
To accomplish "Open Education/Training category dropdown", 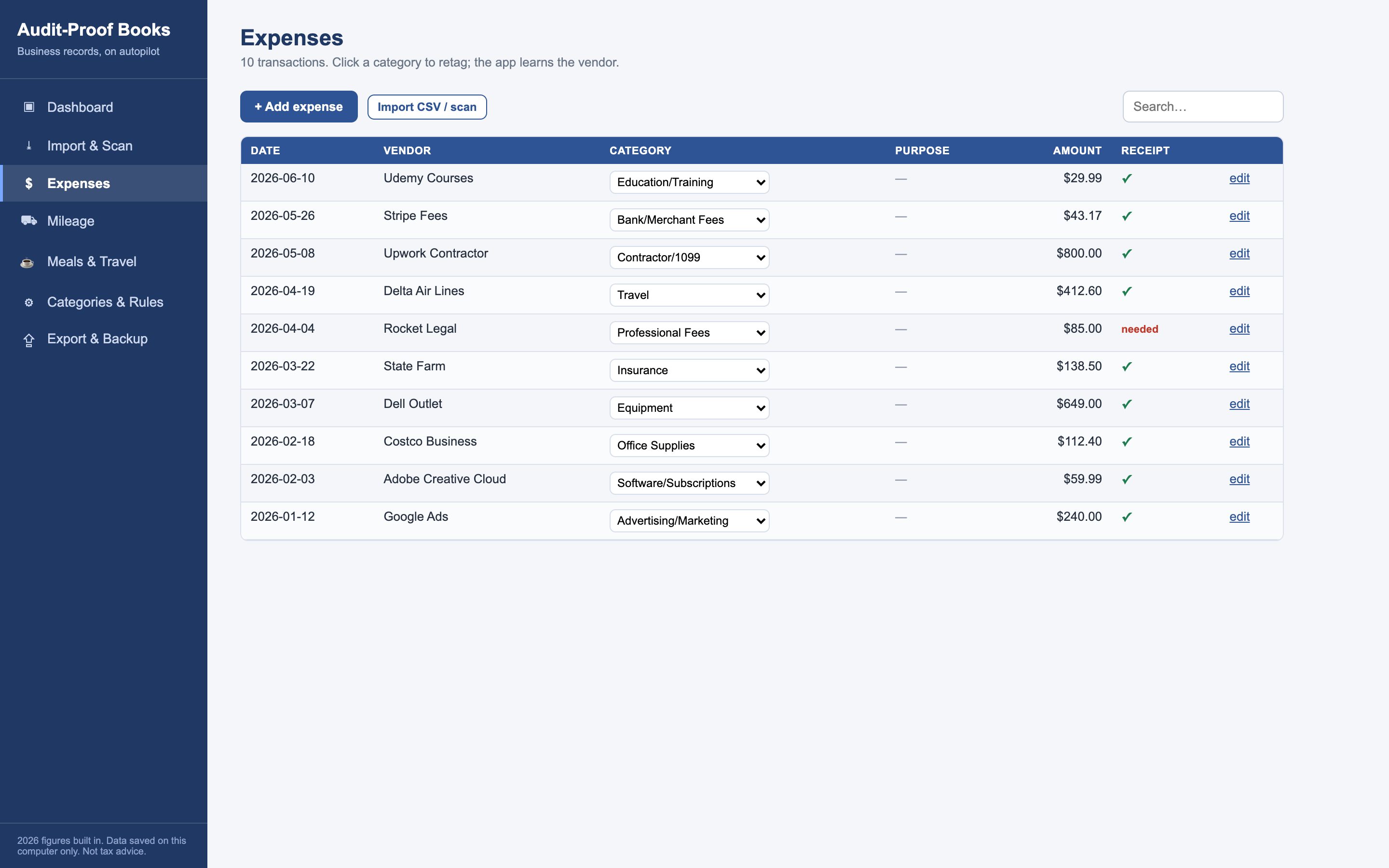I will [689, 182].
